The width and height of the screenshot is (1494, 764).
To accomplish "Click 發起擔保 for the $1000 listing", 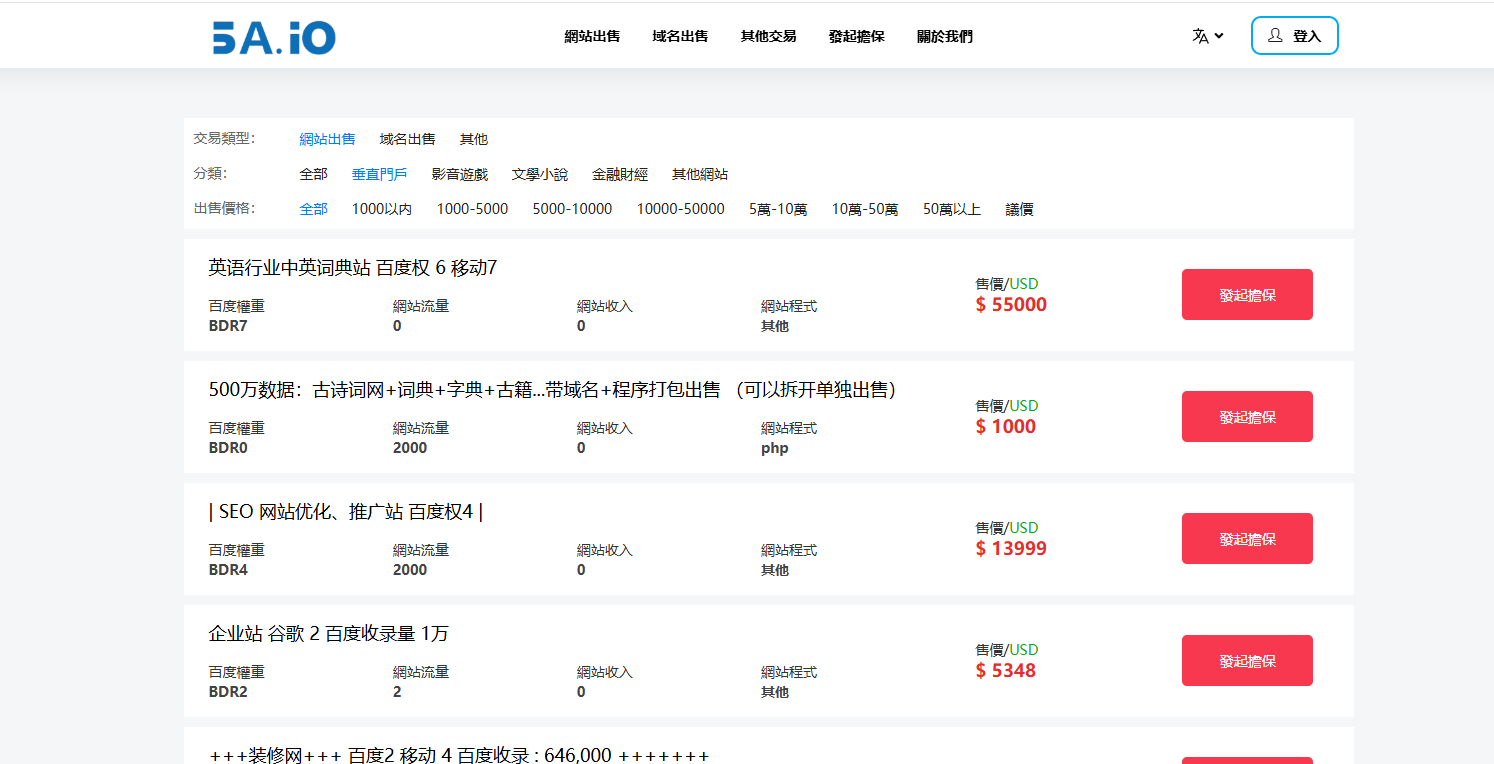I will pyautogui.click(x=1247, y=416).
